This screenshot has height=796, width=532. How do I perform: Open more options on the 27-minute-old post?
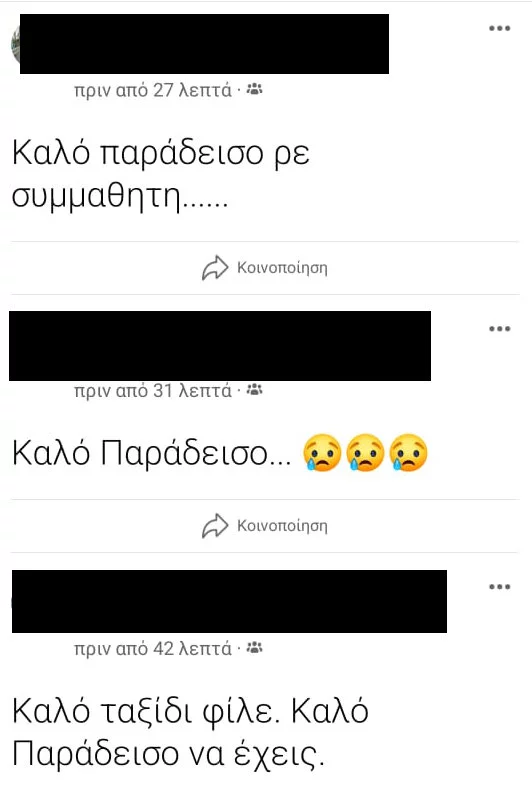[x=500, y=28]
